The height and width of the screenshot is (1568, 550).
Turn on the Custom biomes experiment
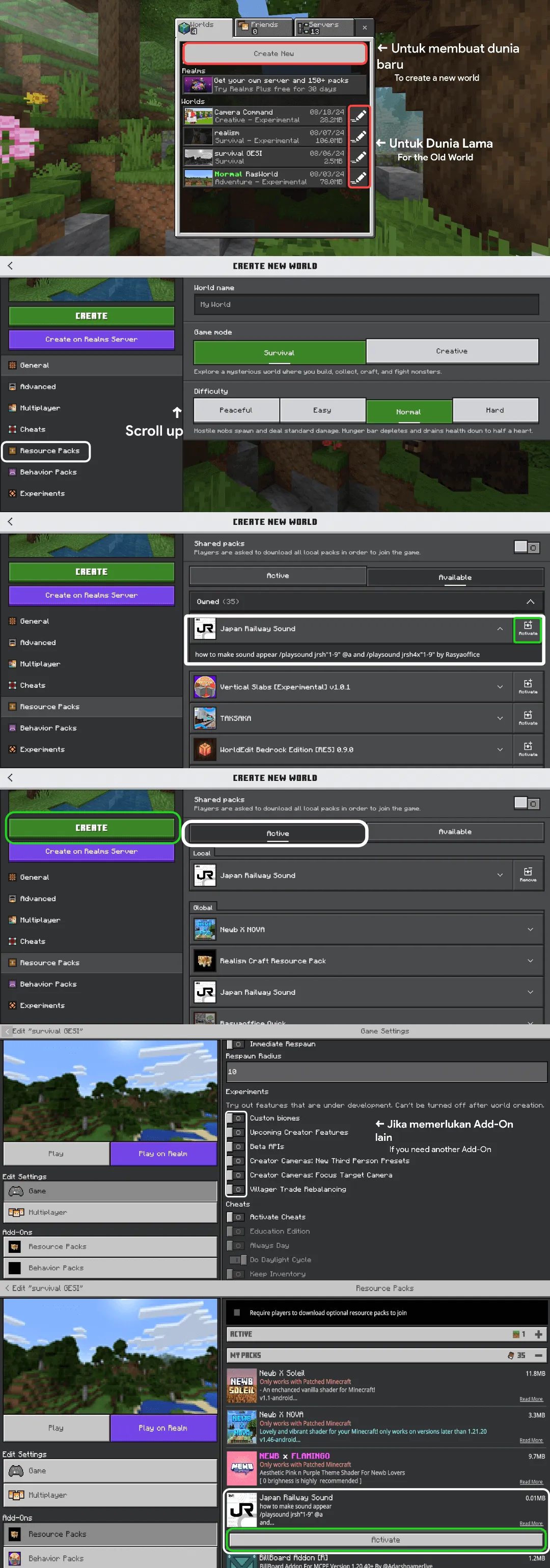(x=235, y=1117)
